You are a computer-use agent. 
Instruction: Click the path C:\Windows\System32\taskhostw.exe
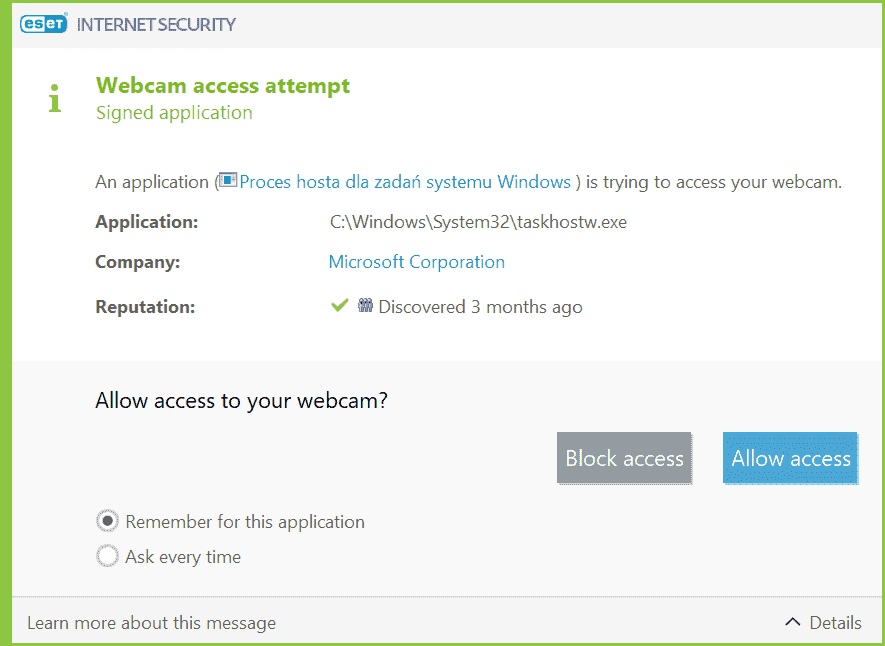click(478, 222)
